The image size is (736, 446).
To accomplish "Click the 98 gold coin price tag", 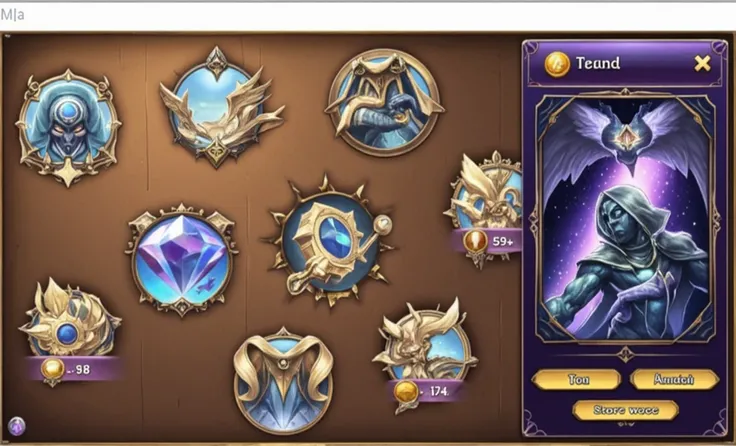I will pyautogui.click(x=72, y=369).
